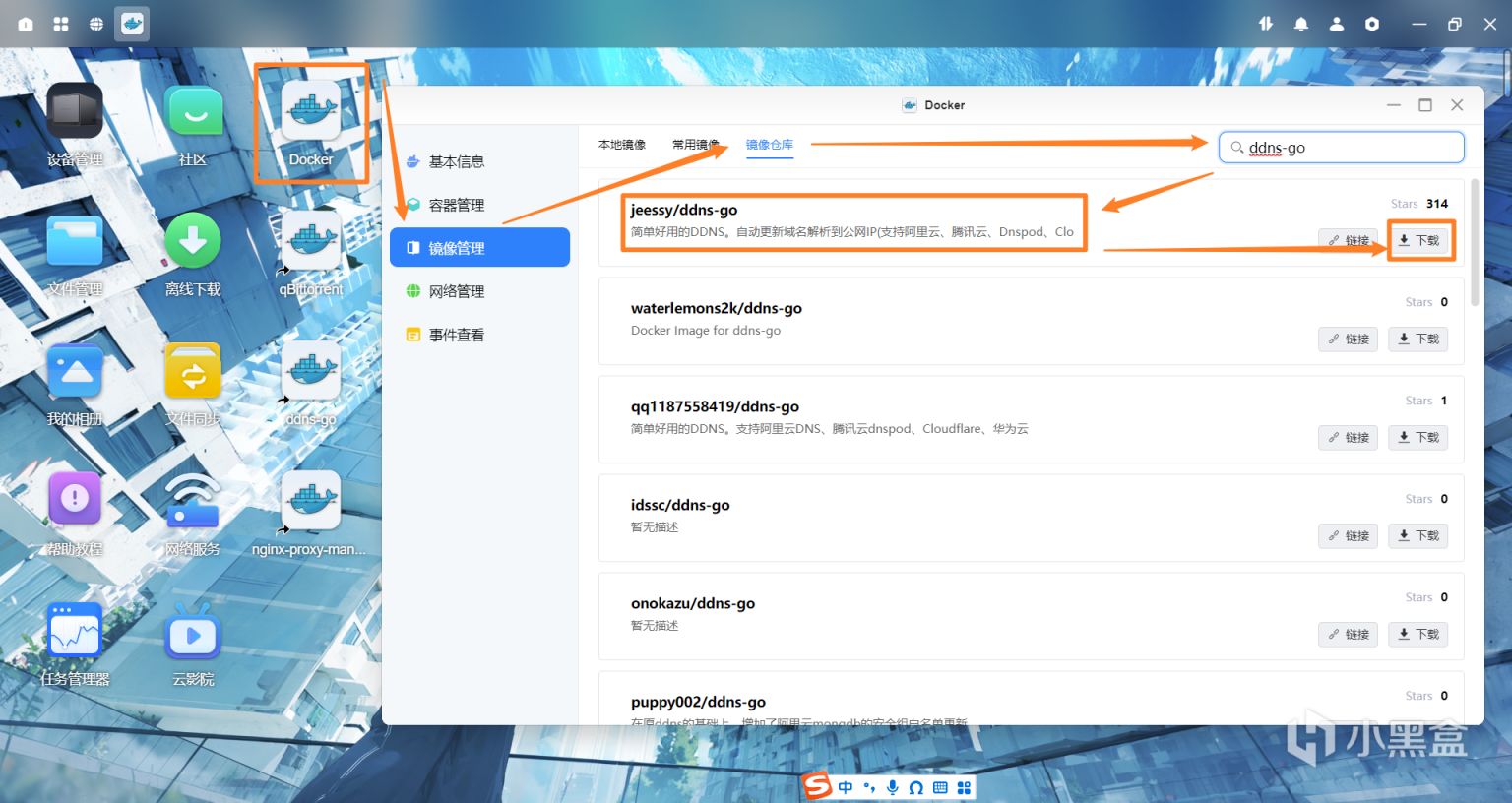The height and width of the screenshot is (803, 1512).
Task: Open the qBittorrent desktop shortcut
Action: [311, 254]
